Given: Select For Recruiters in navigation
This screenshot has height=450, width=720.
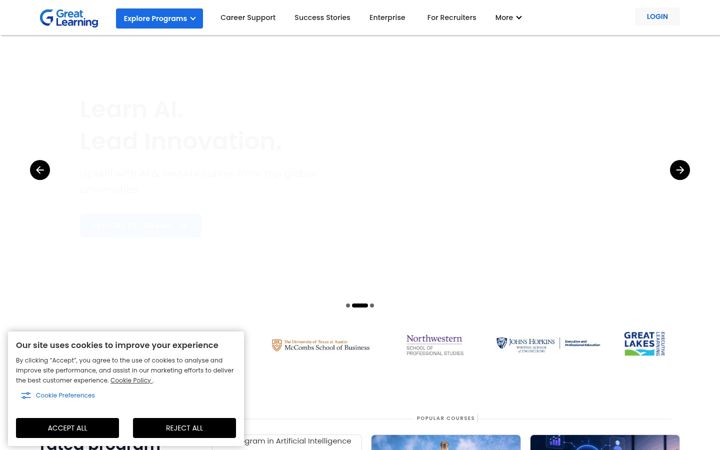Looking at the screenshot, I should click(451, 17).
